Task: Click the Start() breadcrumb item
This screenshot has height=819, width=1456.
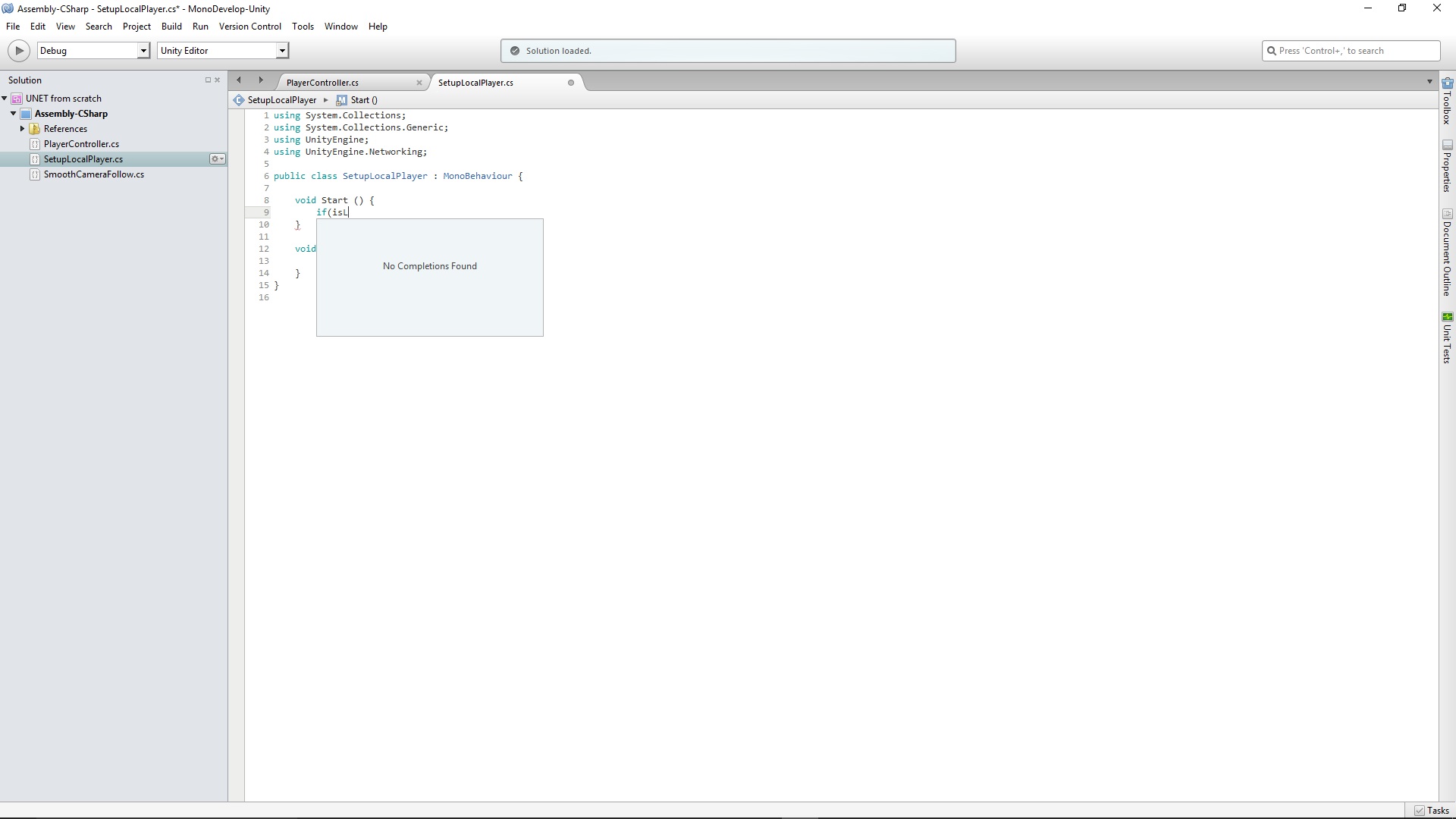Action: pos(363,99)
